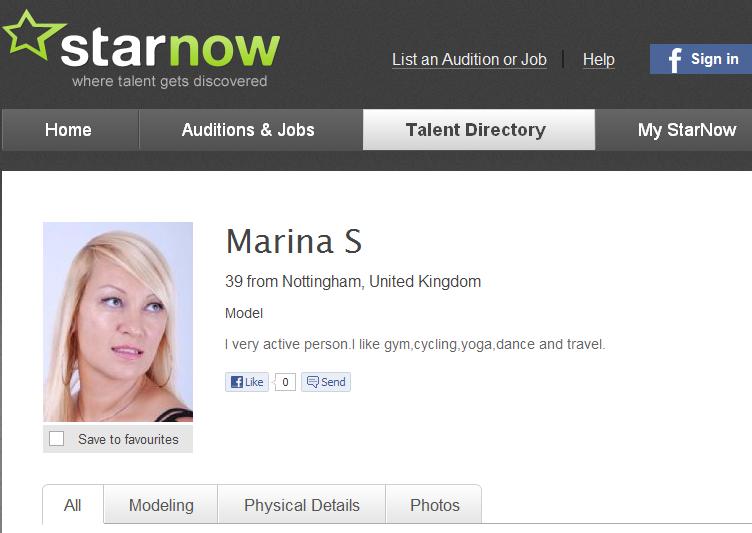Click the Send message bubble icon
This screenshot has width=752, height=533.
(313, 382)
